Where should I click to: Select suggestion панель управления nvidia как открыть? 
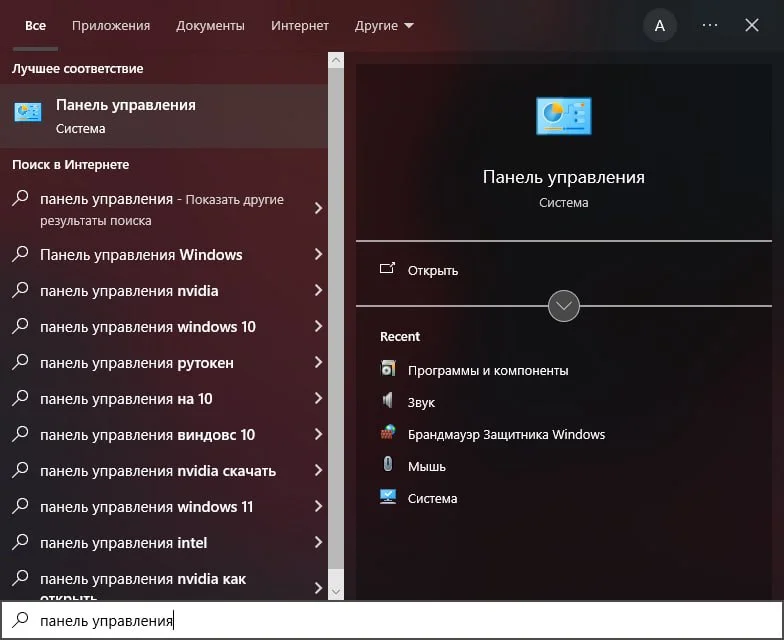point(143,586)
